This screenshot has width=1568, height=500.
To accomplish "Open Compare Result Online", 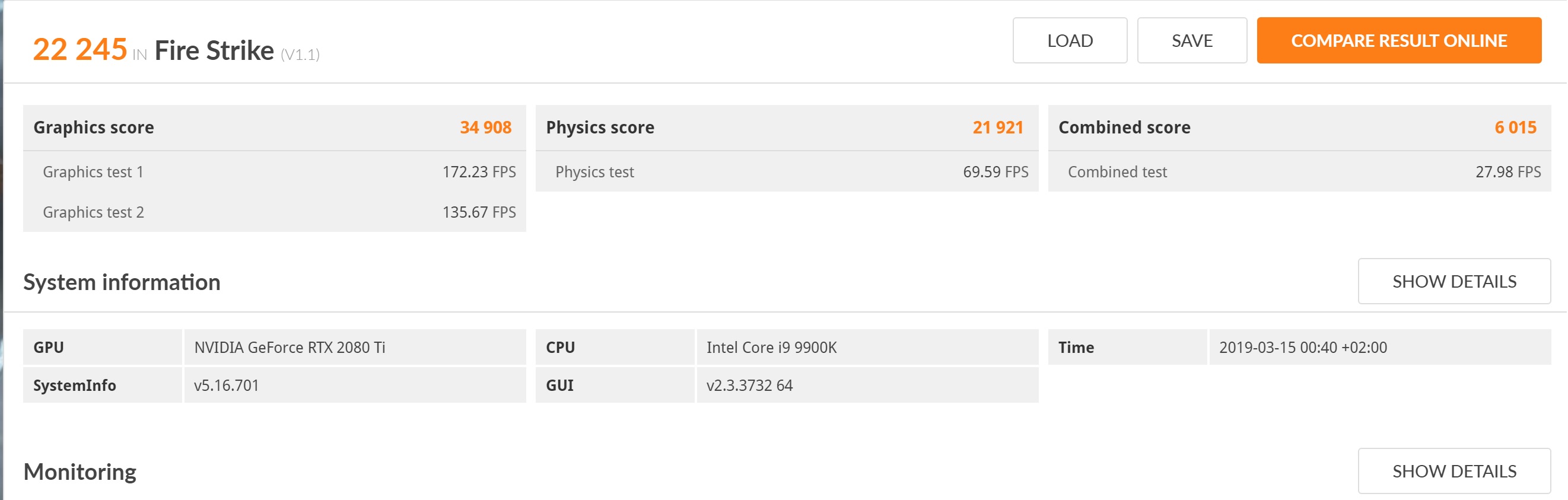I will point(1398,41).
